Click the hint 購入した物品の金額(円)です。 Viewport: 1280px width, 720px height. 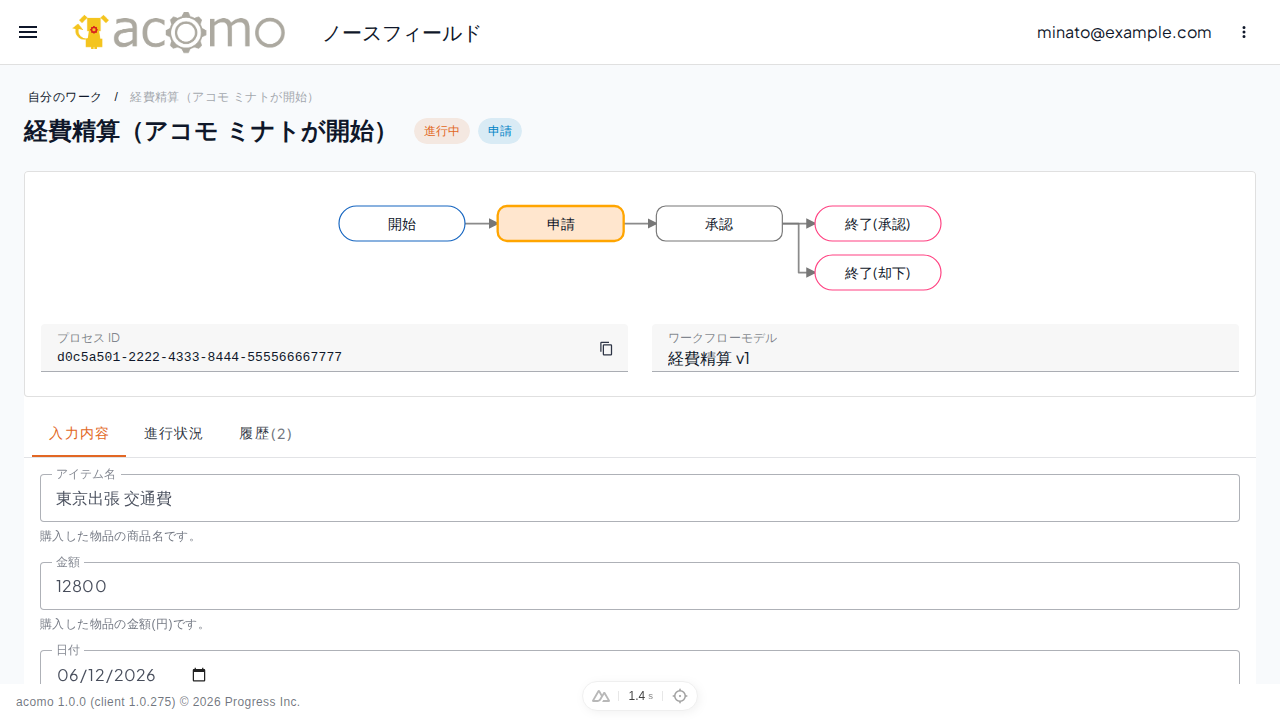coord(125,624)
